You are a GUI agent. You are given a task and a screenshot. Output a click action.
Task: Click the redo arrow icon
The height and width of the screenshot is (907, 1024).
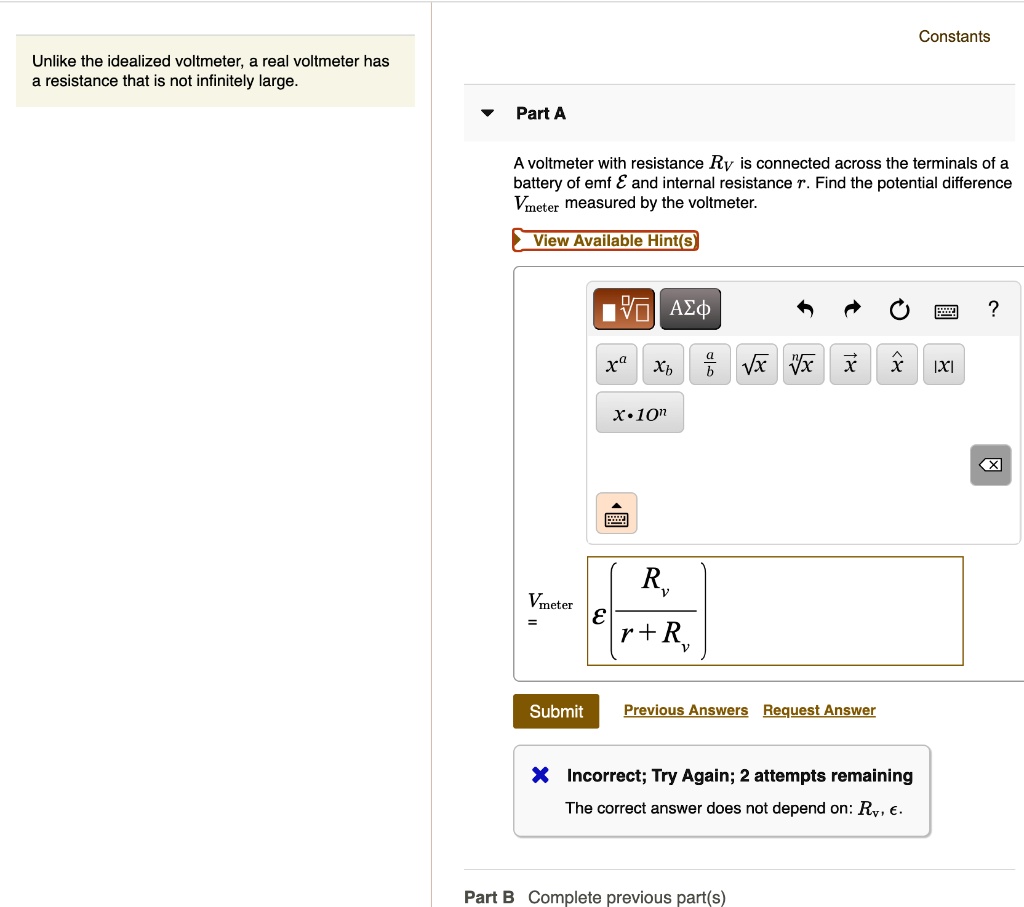click(851, 310)
